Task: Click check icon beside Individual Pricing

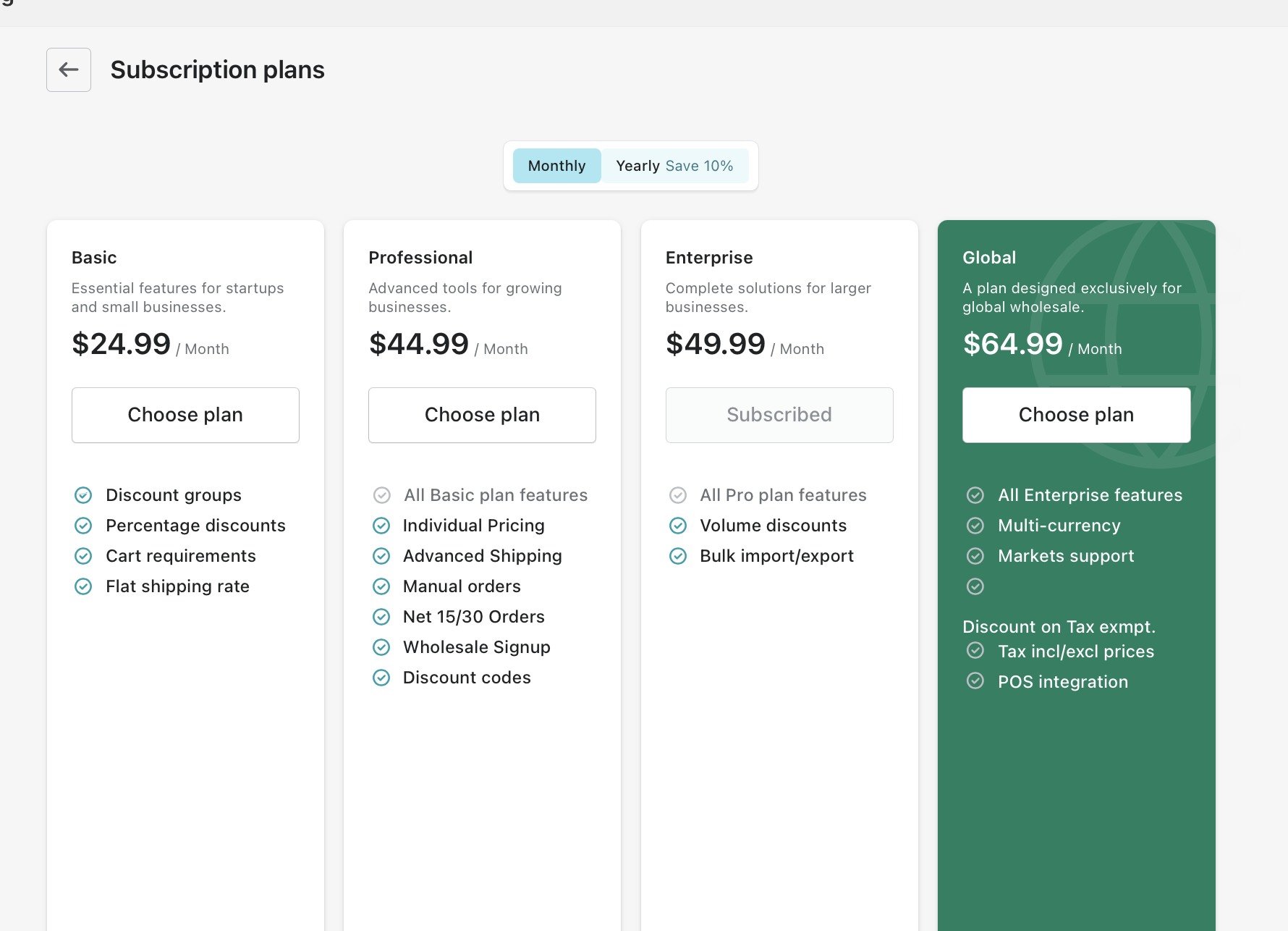Action: (381, 526)
